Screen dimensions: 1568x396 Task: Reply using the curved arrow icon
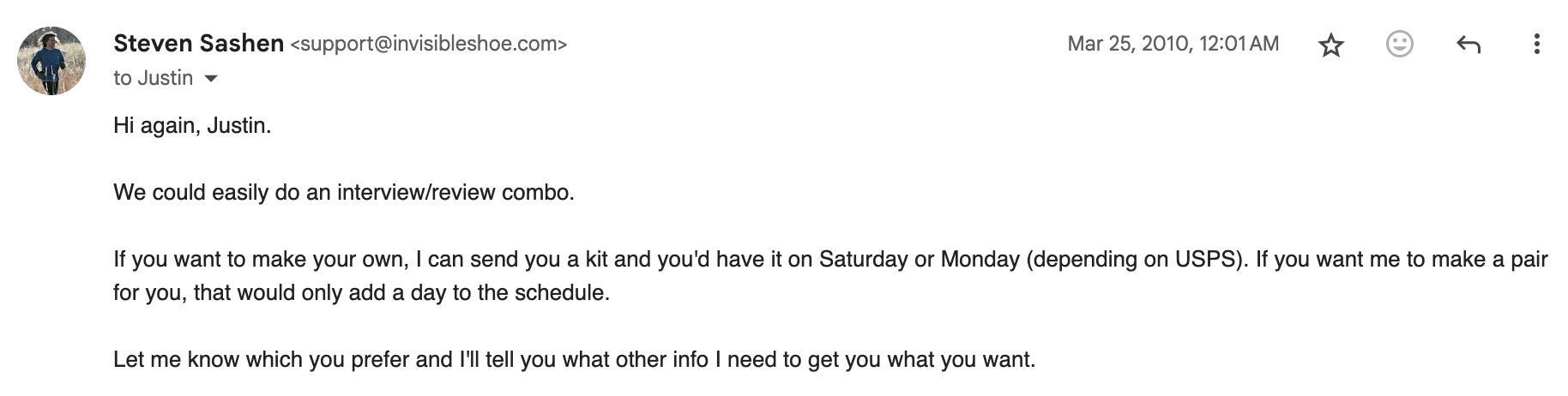[1468, 44]
